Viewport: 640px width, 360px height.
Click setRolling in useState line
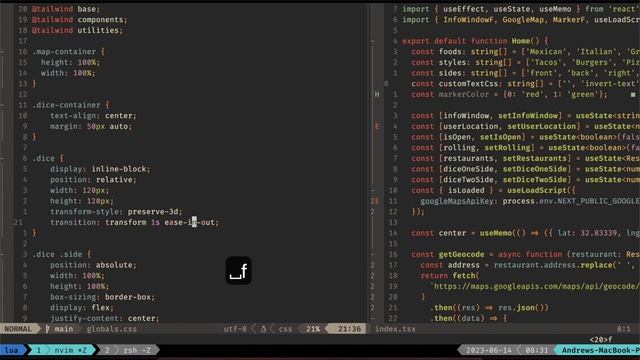[507, 148]
